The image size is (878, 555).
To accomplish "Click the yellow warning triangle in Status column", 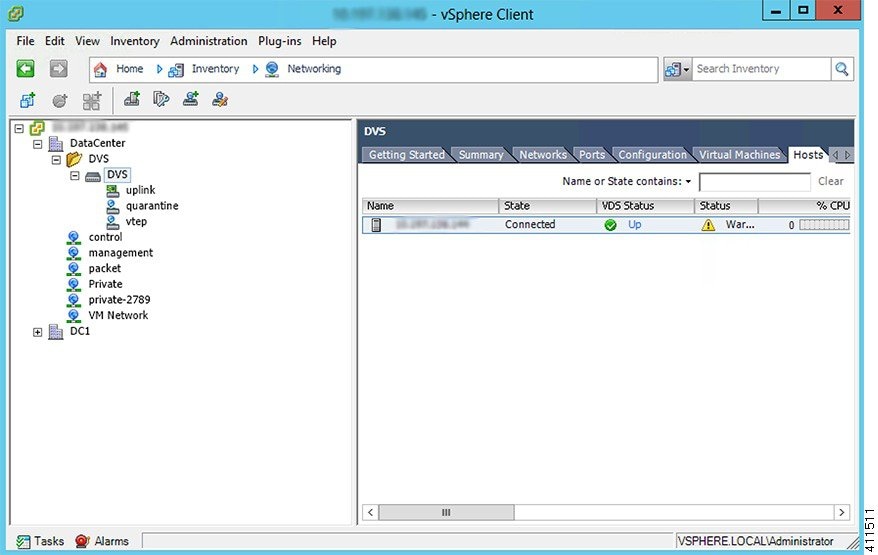I will (708, 225).
